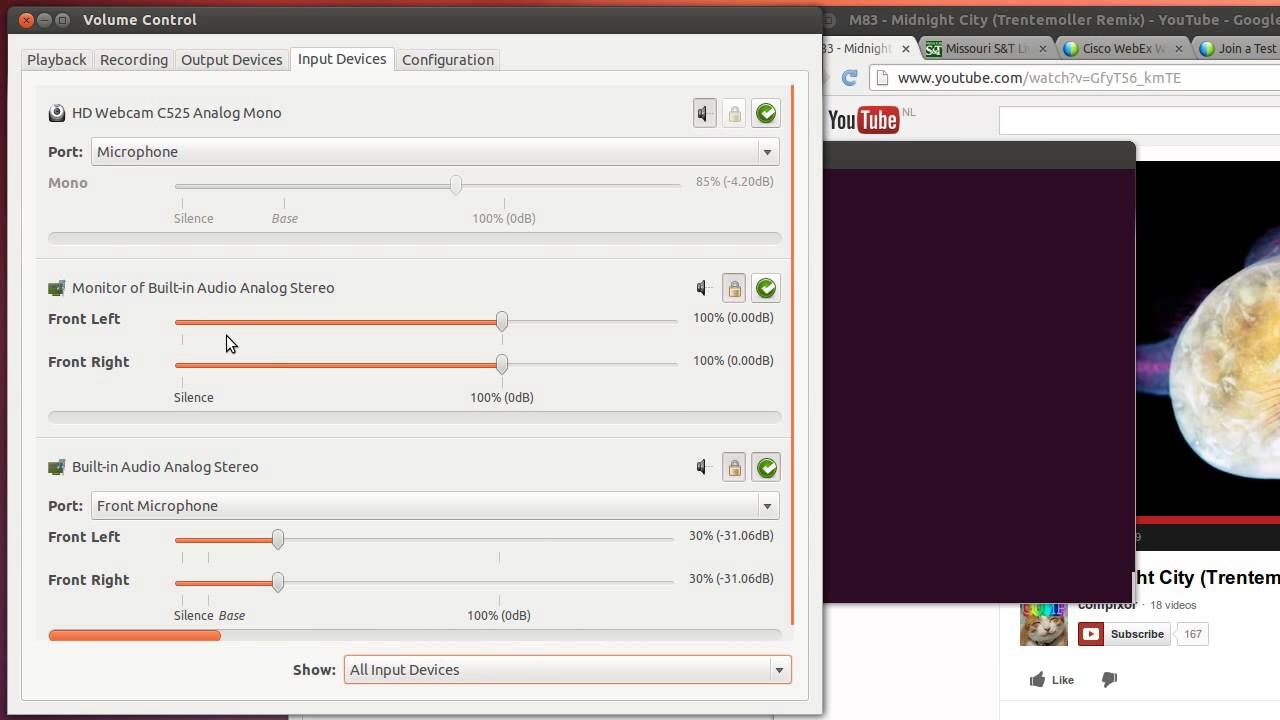Minimize the Volume Control window
The image size is (1280, 720).
(44, 19)
